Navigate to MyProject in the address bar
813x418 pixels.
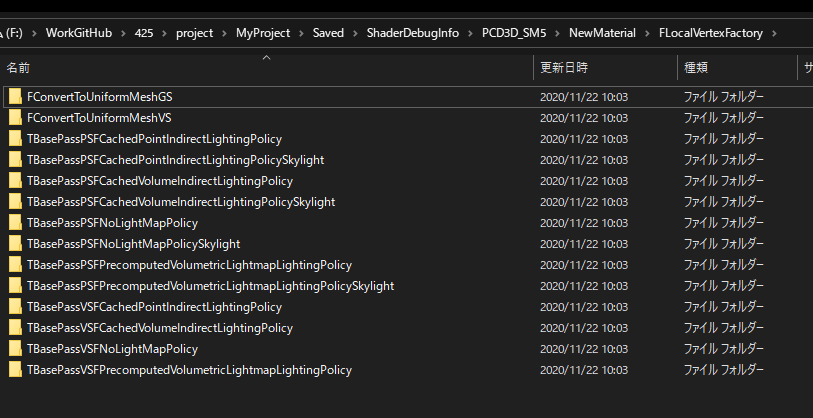coord(263,33)
